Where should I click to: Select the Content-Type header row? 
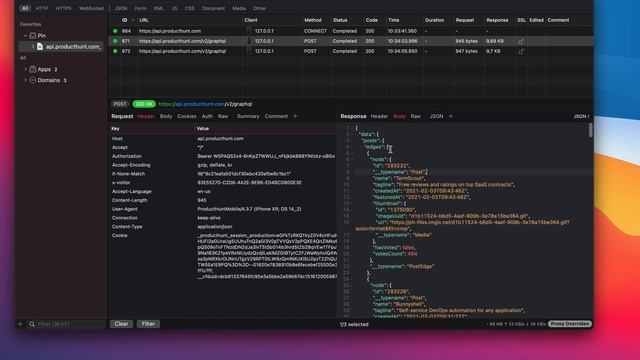click(223, 227)
